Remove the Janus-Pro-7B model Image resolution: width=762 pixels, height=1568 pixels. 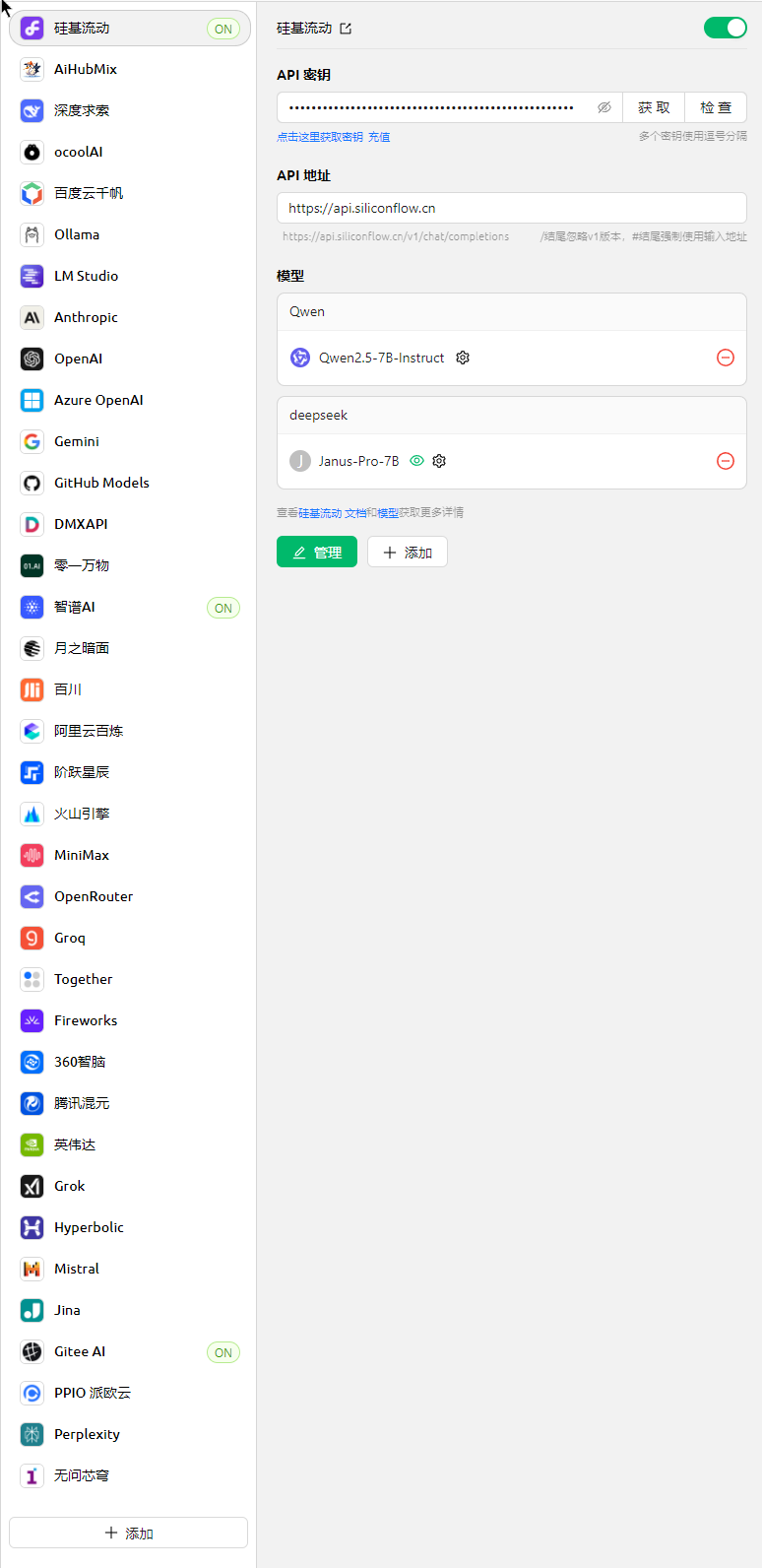tap(726, 461)
